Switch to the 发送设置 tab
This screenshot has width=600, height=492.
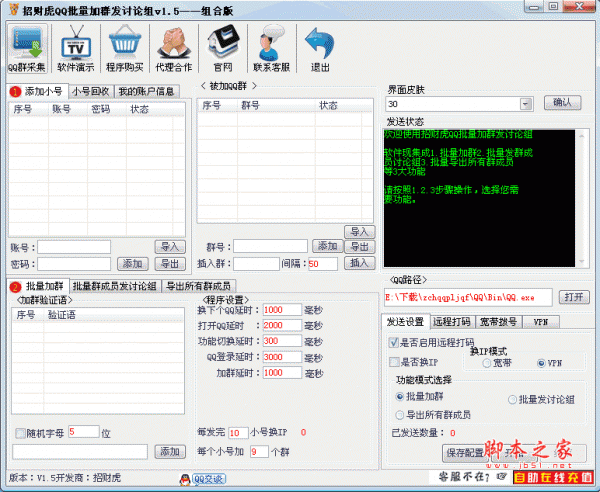pos(406,322)
